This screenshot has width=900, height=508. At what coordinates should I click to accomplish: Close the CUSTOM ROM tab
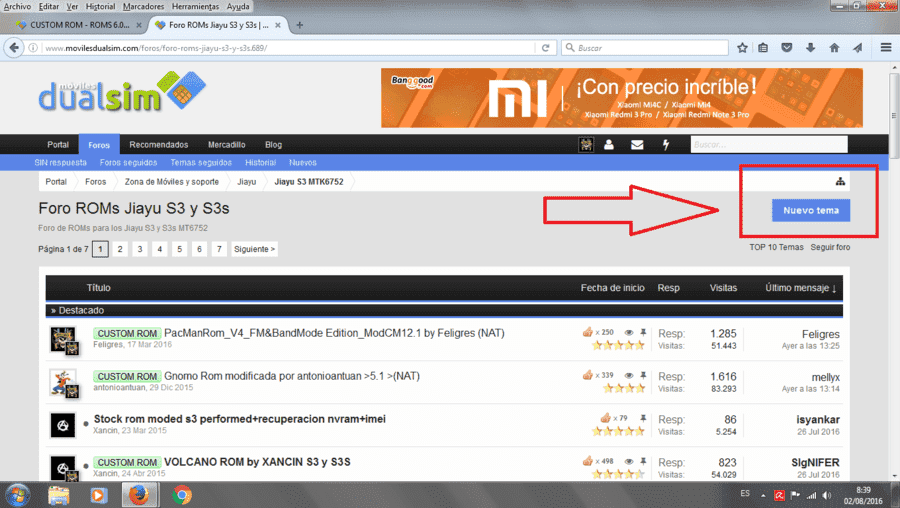[138, 25]
